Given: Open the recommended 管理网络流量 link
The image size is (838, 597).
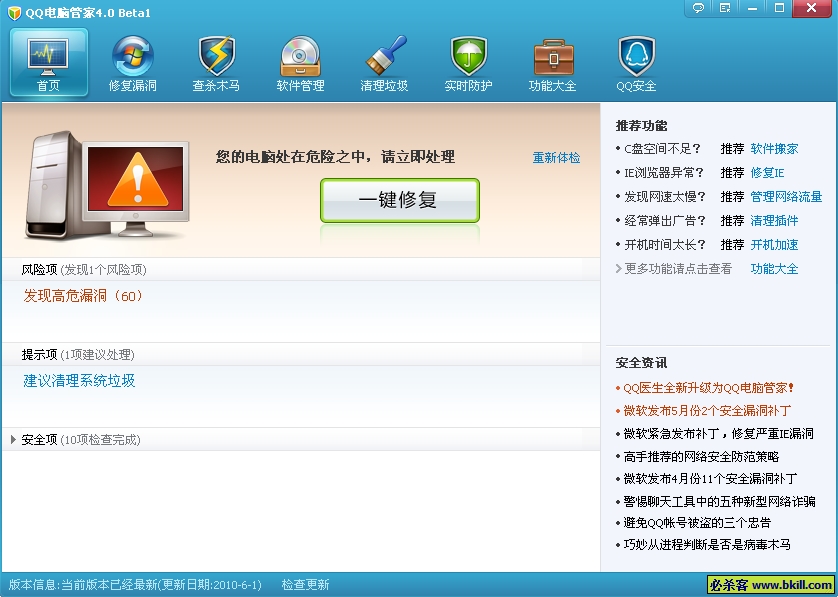Looking at the screenshot, I should [786, 197].
